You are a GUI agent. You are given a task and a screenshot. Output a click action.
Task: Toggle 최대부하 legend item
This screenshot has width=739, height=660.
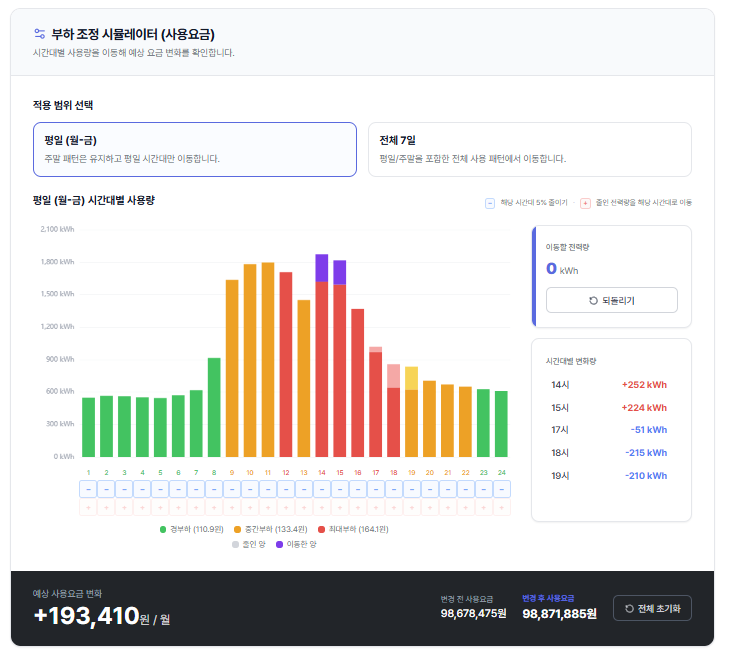coord(354,528)
